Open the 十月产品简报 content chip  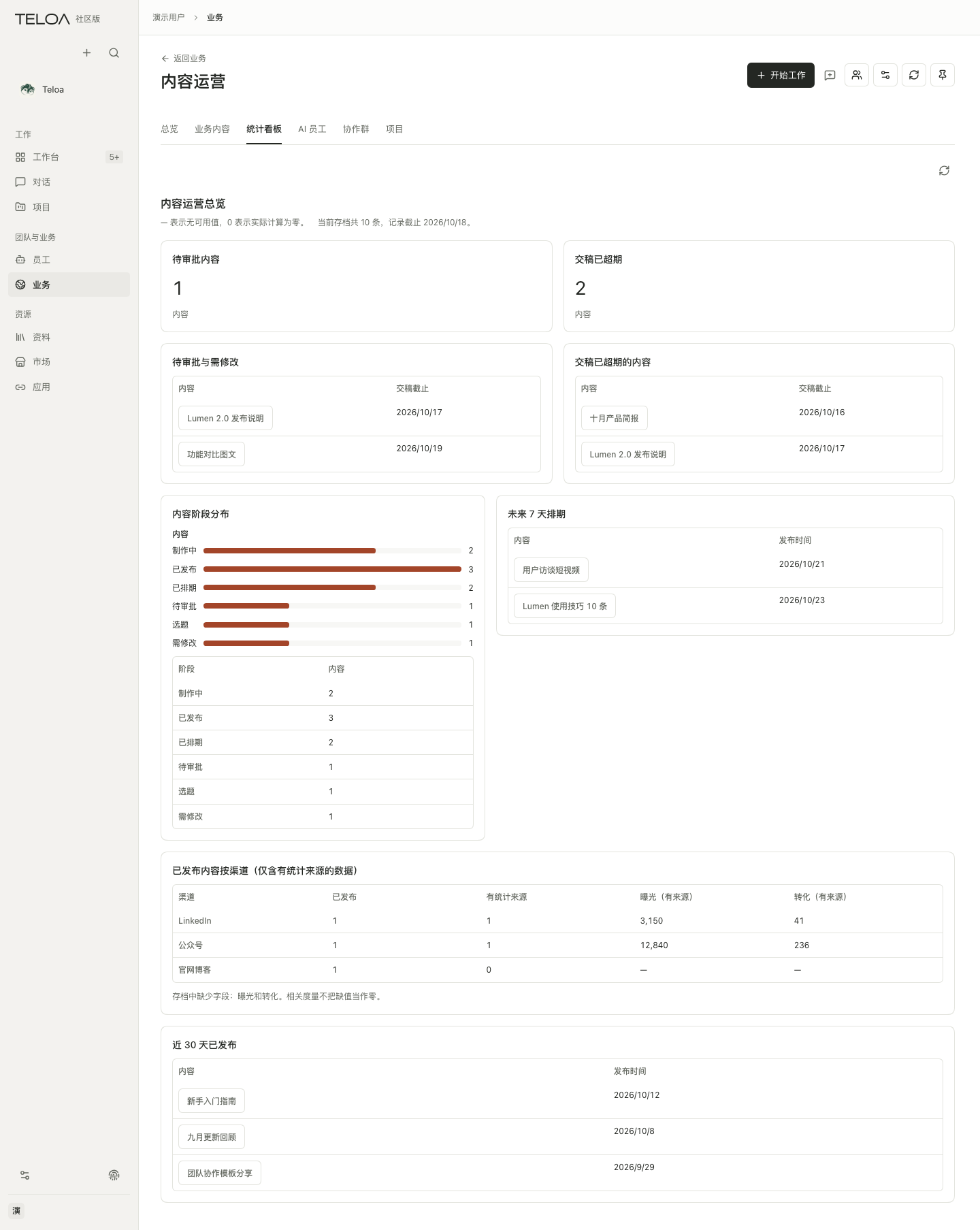tap(614, 419)
